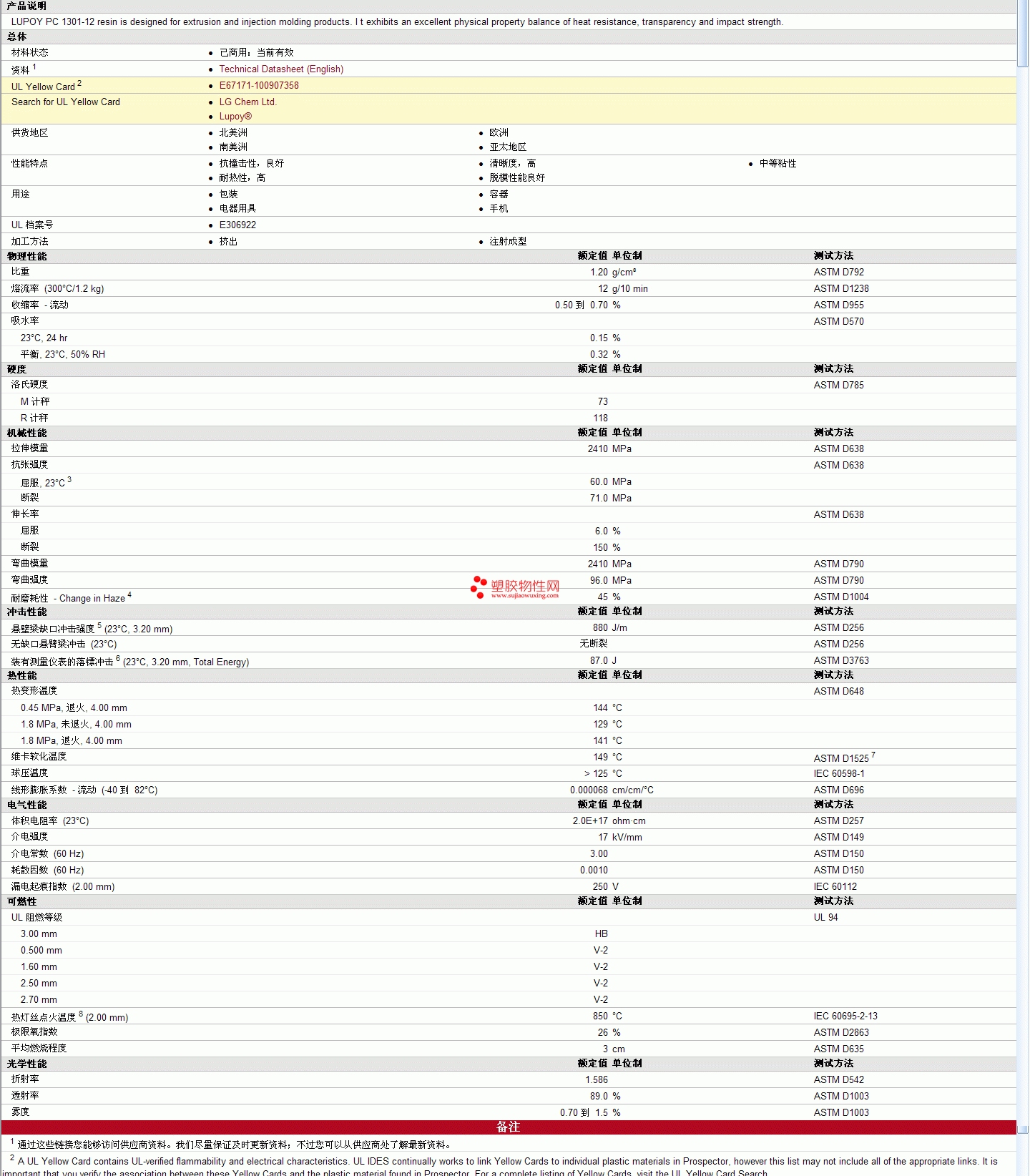Click the 雾度 row label
This screenshot has width=1030, height=1176.
[20, 1112]
